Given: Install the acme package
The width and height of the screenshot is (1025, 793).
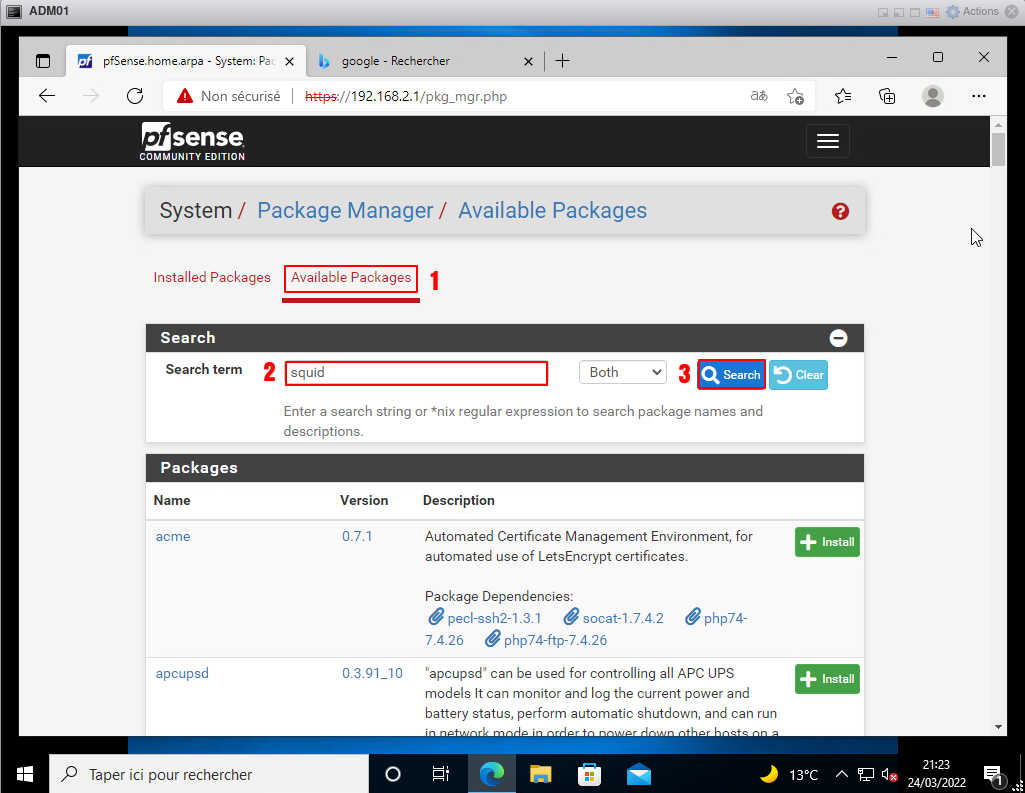Looking at the screenshot, I should (x=827, y=542).
